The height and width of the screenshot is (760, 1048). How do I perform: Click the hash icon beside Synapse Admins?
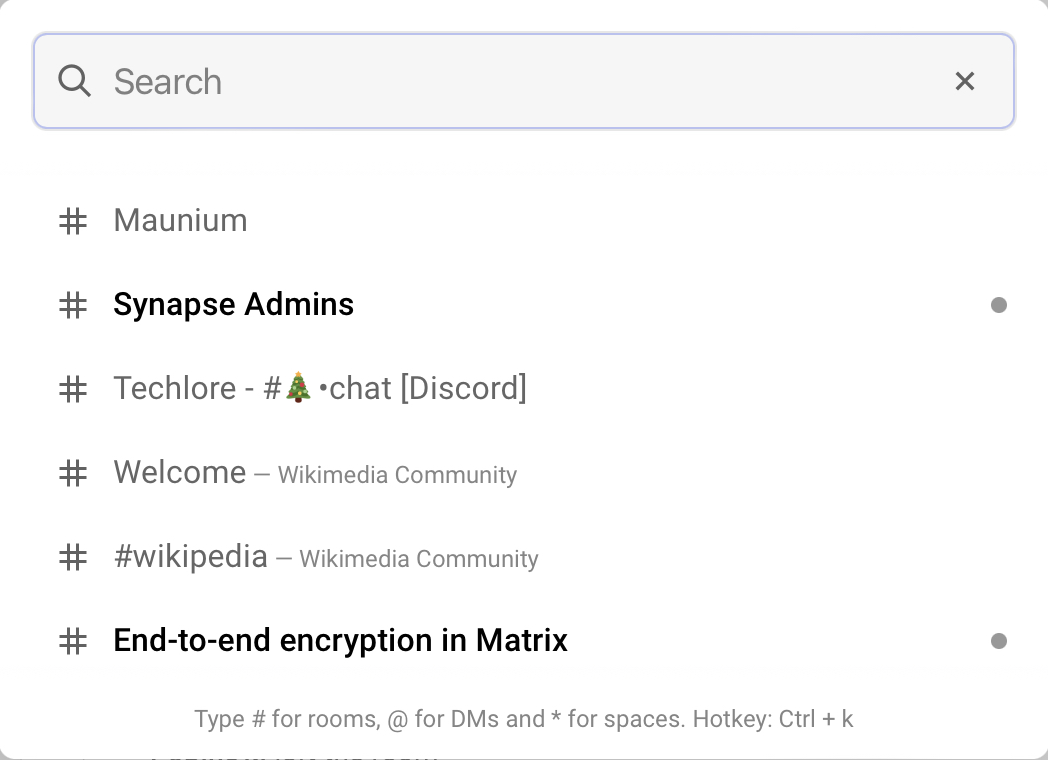73,305
